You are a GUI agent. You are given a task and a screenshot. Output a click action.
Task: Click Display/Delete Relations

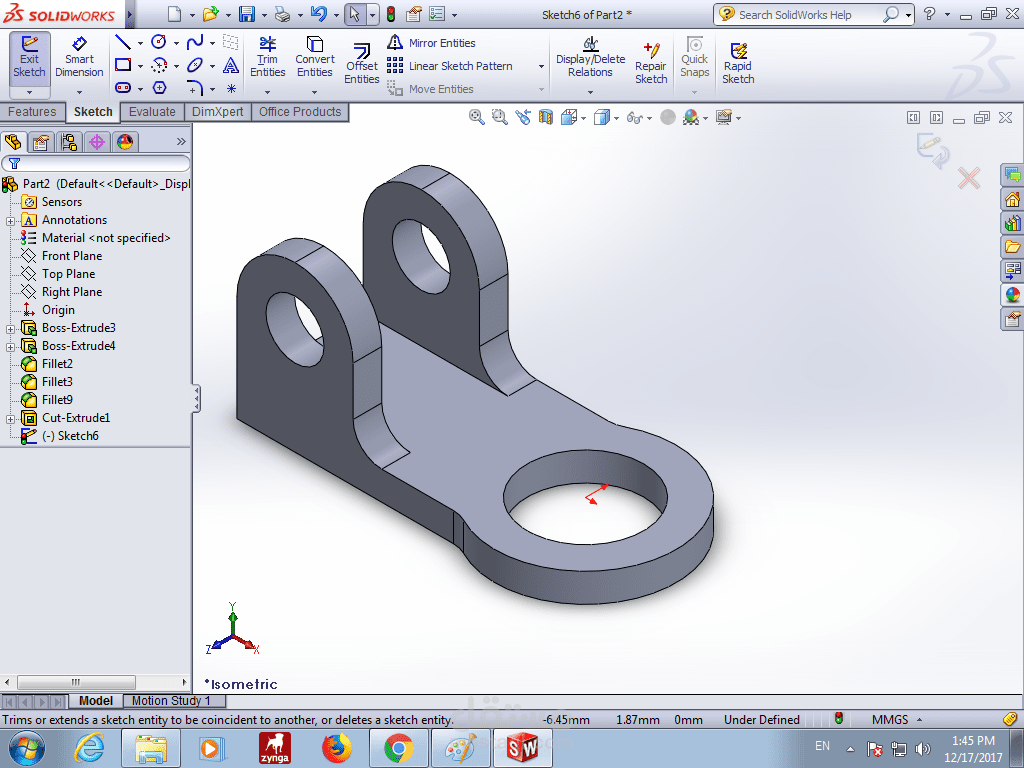[x=590, y=57]
